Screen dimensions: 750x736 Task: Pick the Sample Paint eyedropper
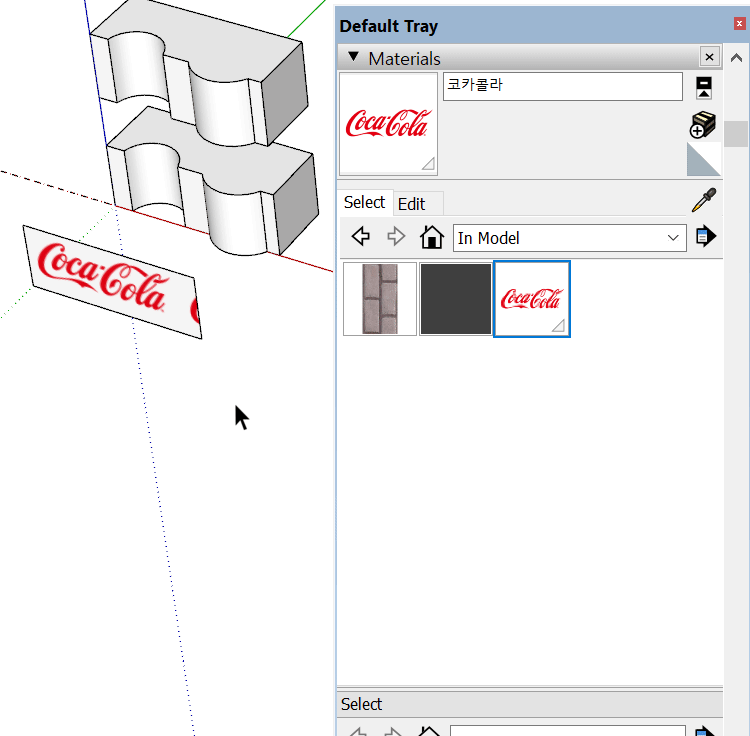tap(704, 199)
